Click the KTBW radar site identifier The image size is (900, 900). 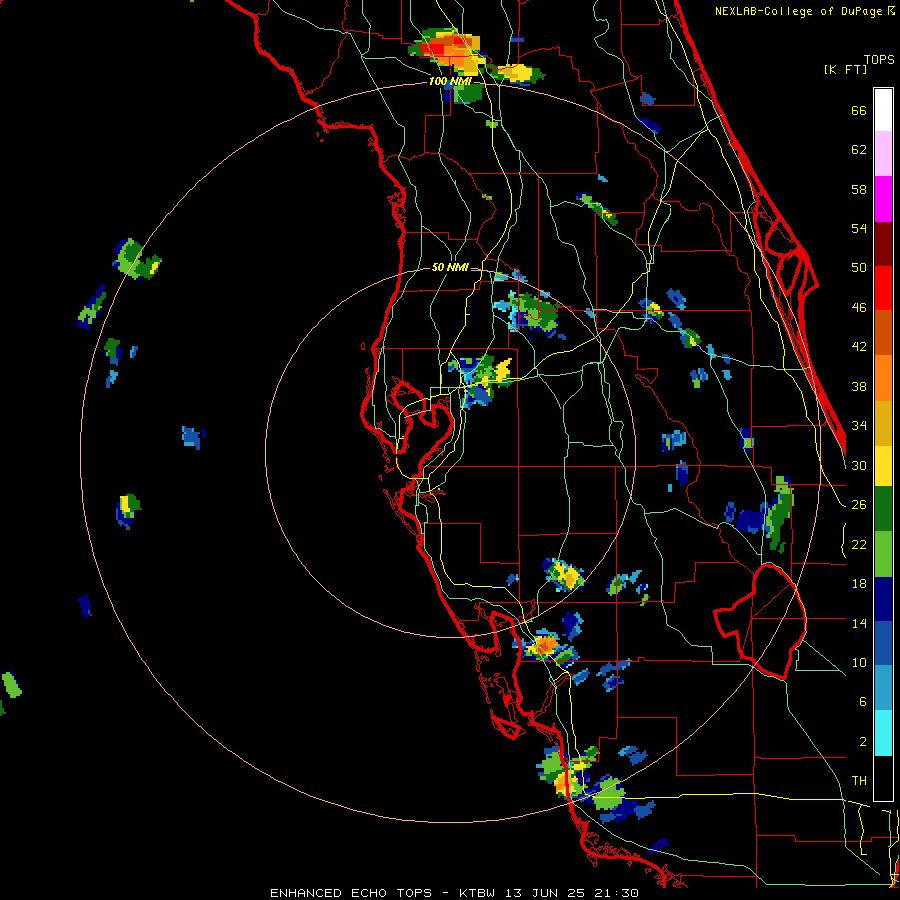click(477, 893)
